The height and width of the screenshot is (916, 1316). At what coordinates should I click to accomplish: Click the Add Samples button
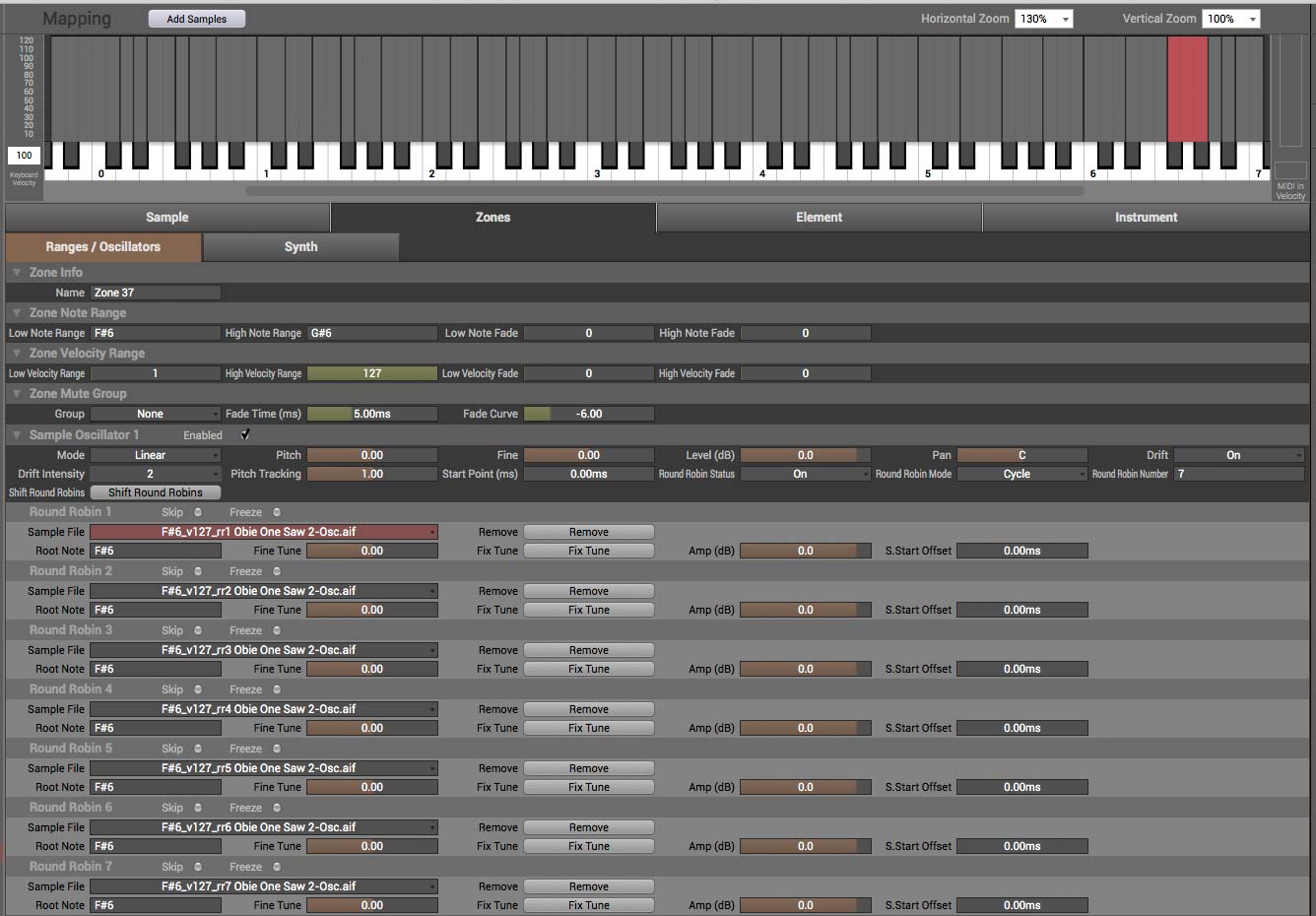197,19
